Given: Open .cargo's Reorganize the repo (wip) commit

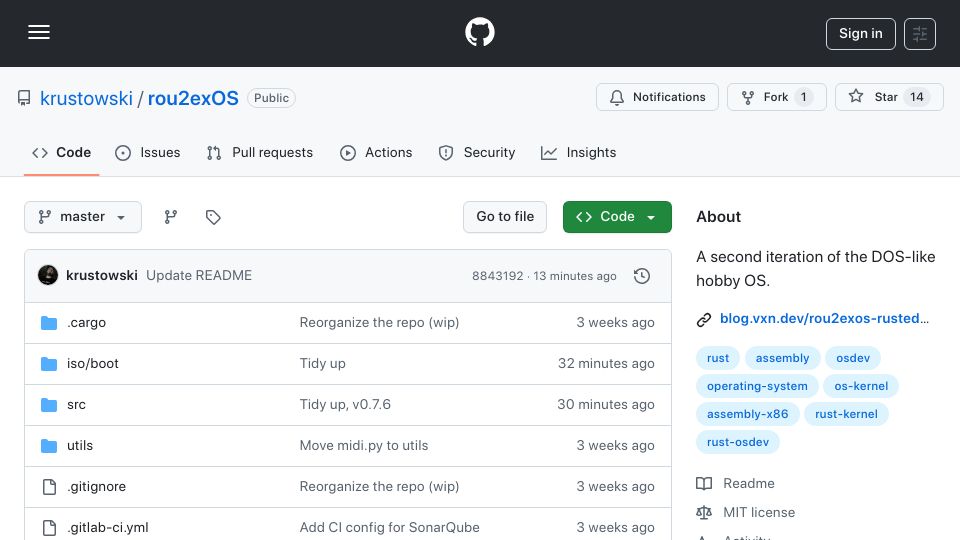Looking at the screenshot, I should pos(379,323).
